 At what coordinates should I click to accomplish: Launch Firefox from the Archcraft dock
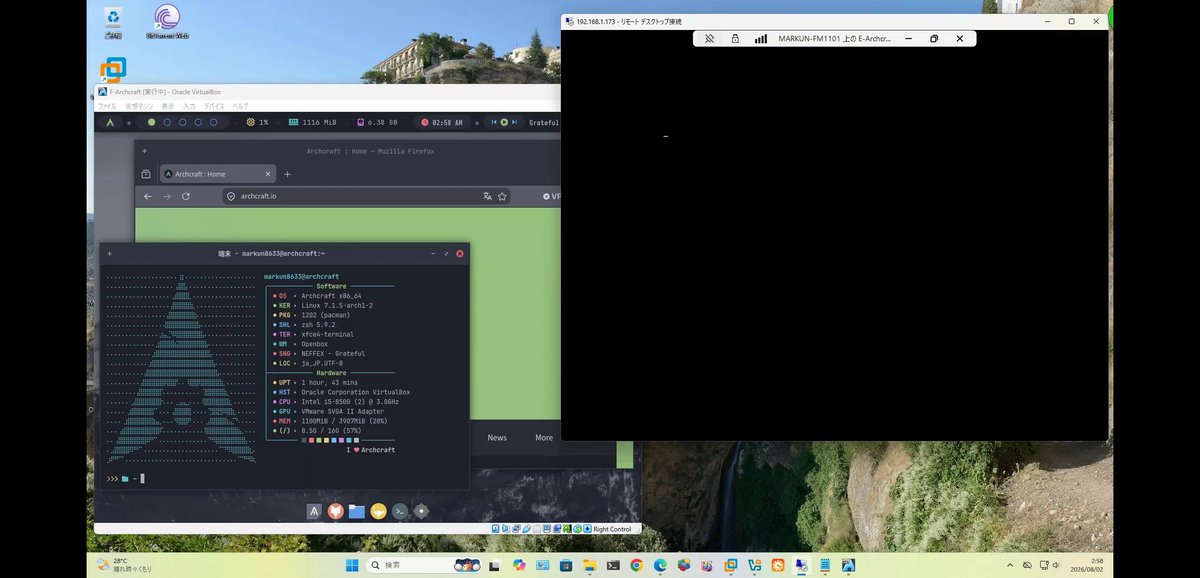point(336,511)
